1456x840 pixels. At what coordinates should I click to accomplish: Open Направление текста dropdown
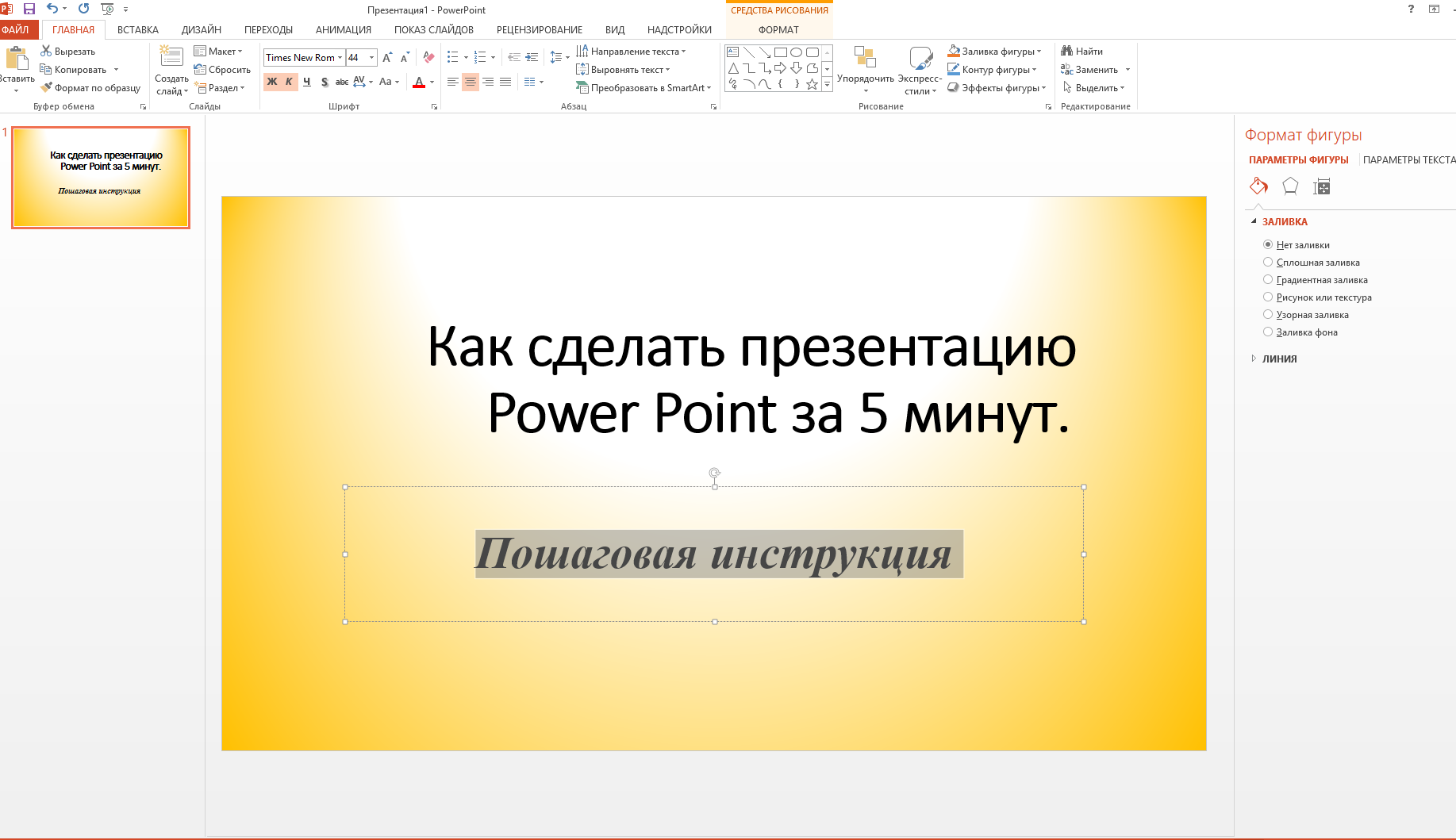[631, 52]
